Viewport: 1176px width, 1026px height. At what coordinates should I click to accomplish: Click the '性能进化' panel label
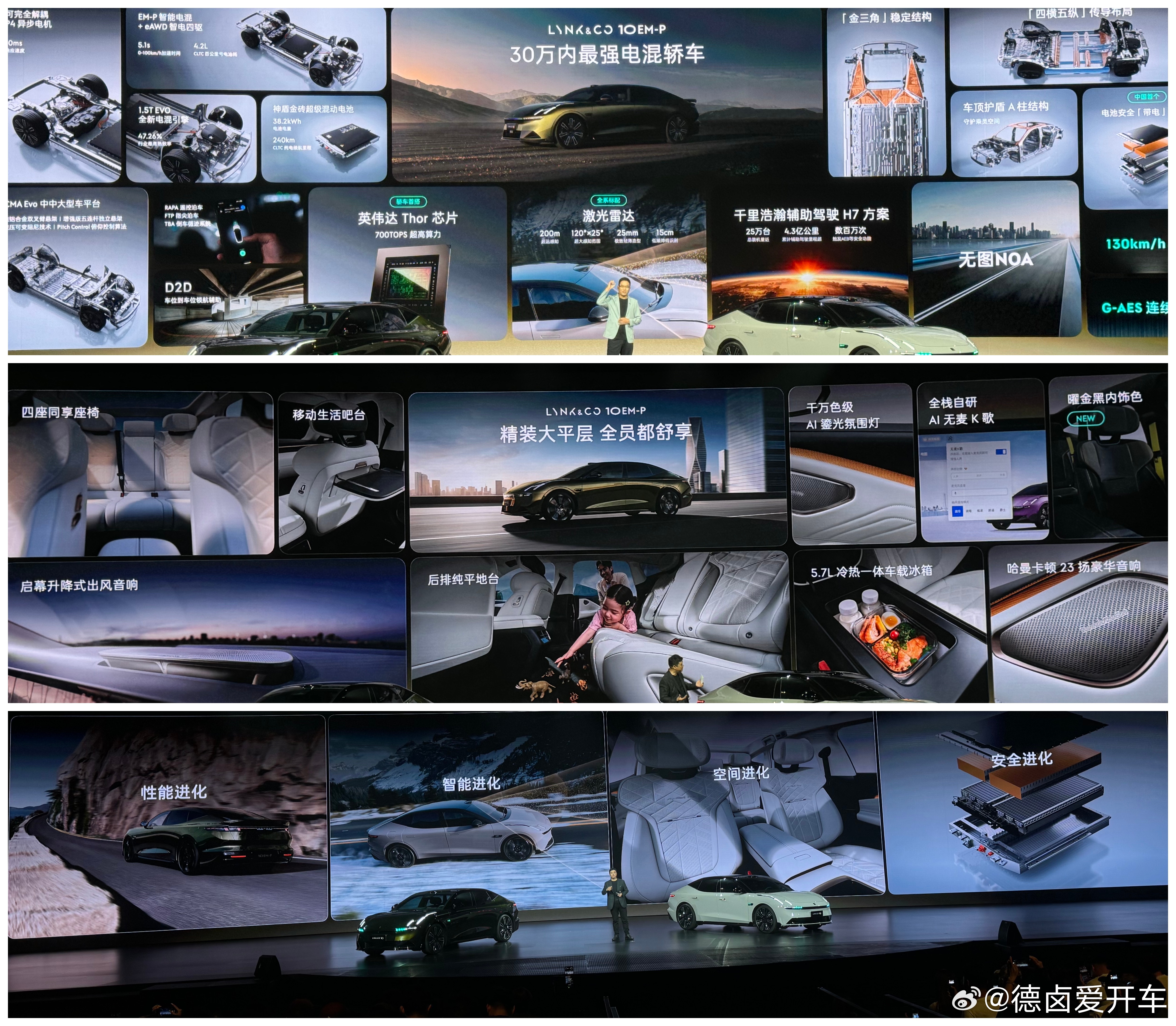tap(174, 792)
